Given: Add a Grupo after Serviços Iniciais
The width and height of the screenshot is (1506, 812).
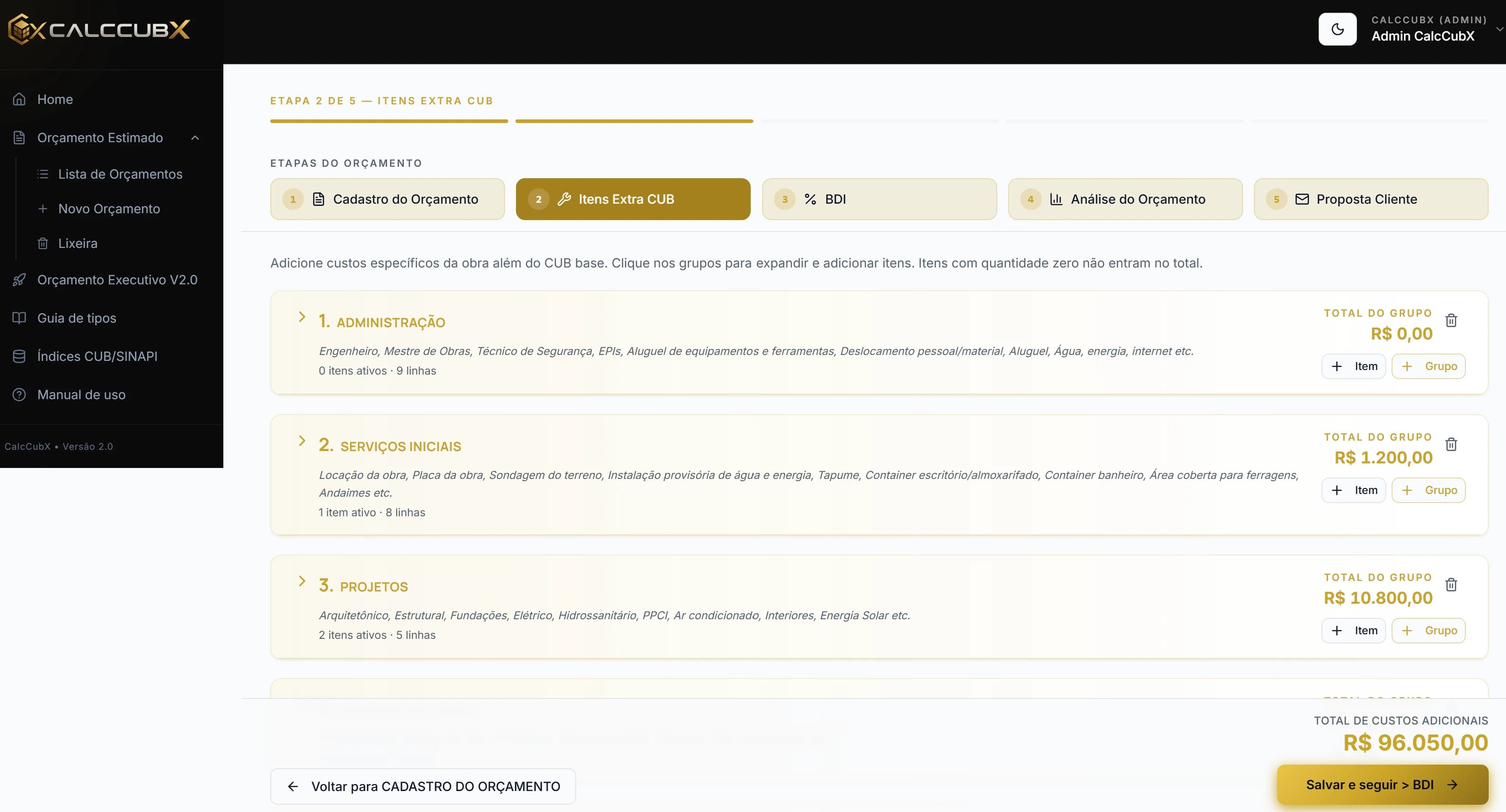Looking at the screenshot, I should (x=1428, y=490).
